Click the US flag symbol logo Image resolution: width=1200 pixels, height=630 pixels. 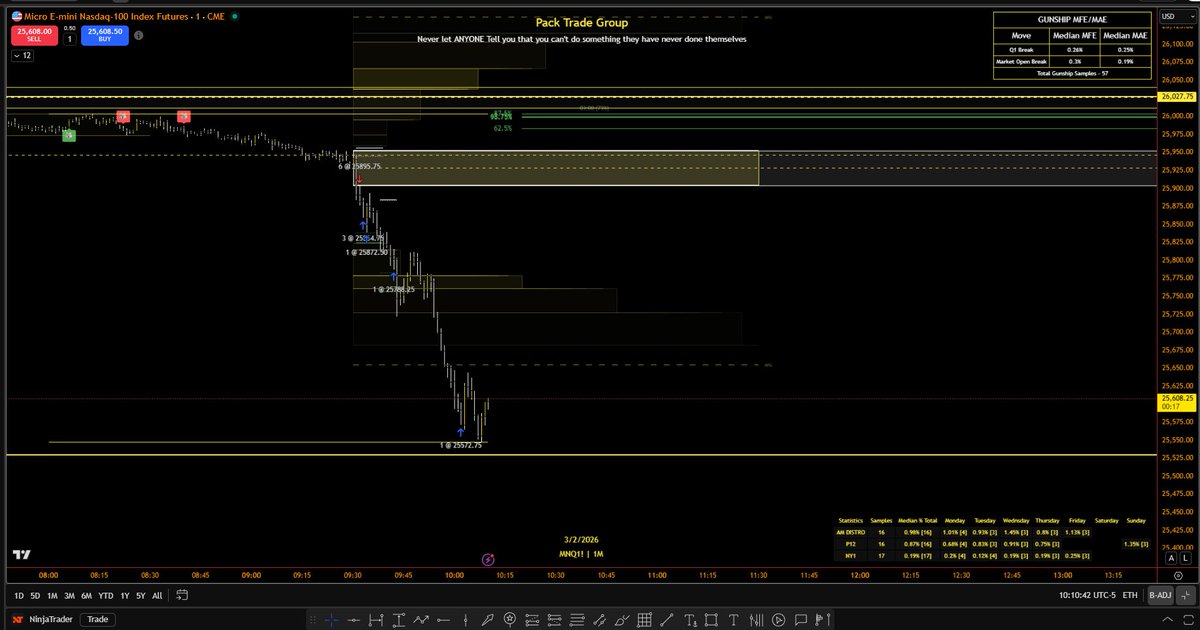click(17, 15)
